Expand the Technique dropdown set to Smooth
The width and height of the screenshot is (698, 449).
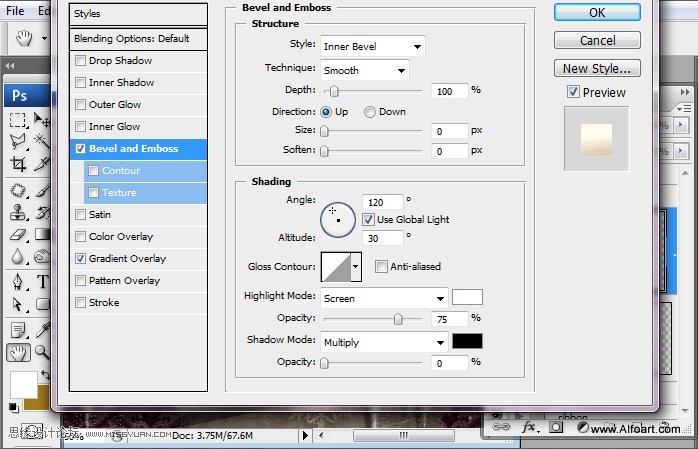[364, 71]
